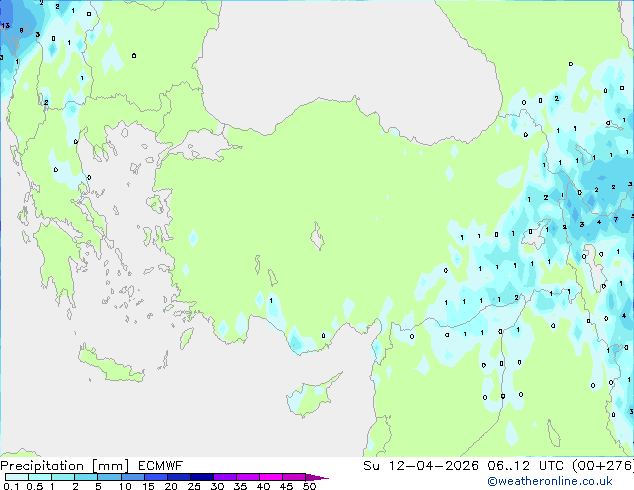The height and width of the screenshot is (490, 634).
Task: Pick the 20–25 mm dark blue swatch
Action: coord(178,477)
